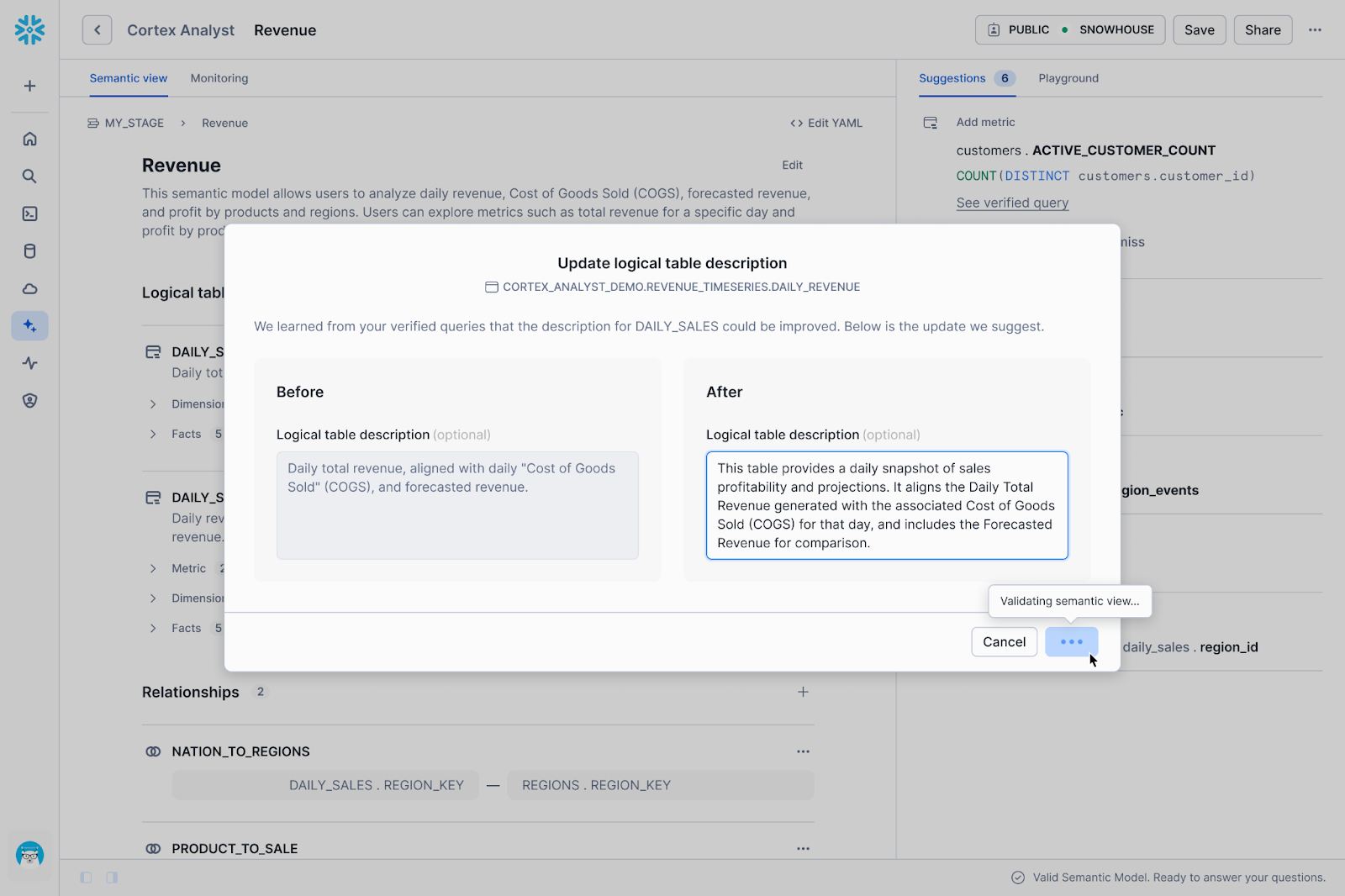This screenshot has height=896, width=1345.
Task: Click the plus create icon in sidebar
Action: (29, 86)
